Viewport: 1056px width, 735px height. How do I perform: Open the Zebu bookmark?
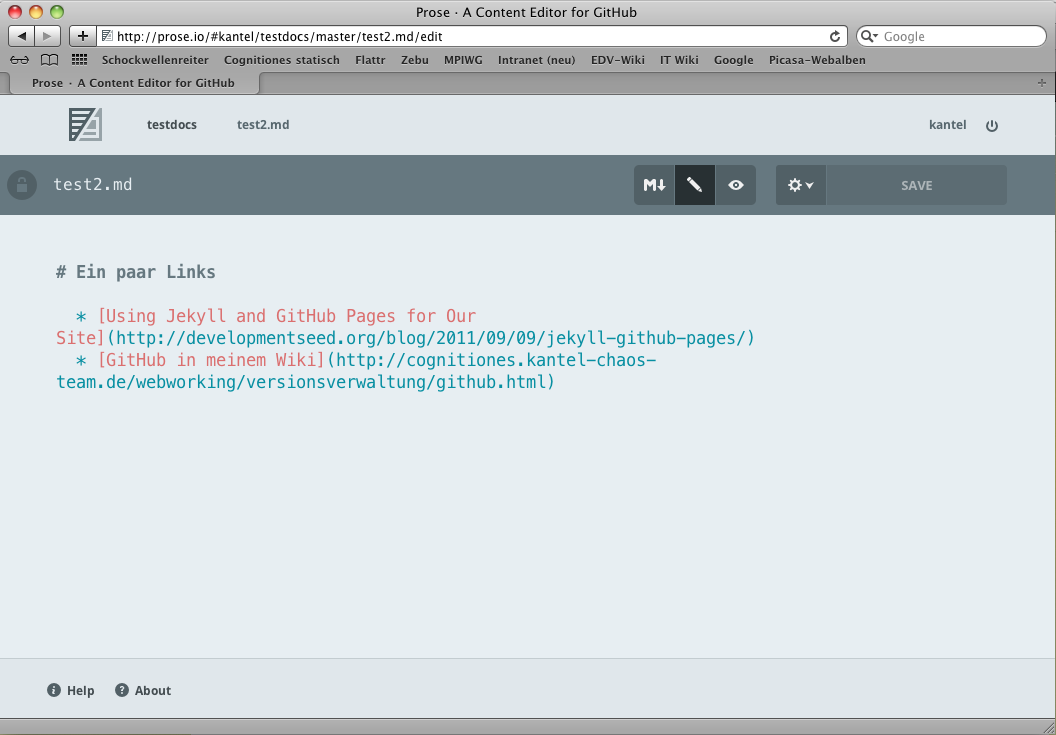point(415,60)
